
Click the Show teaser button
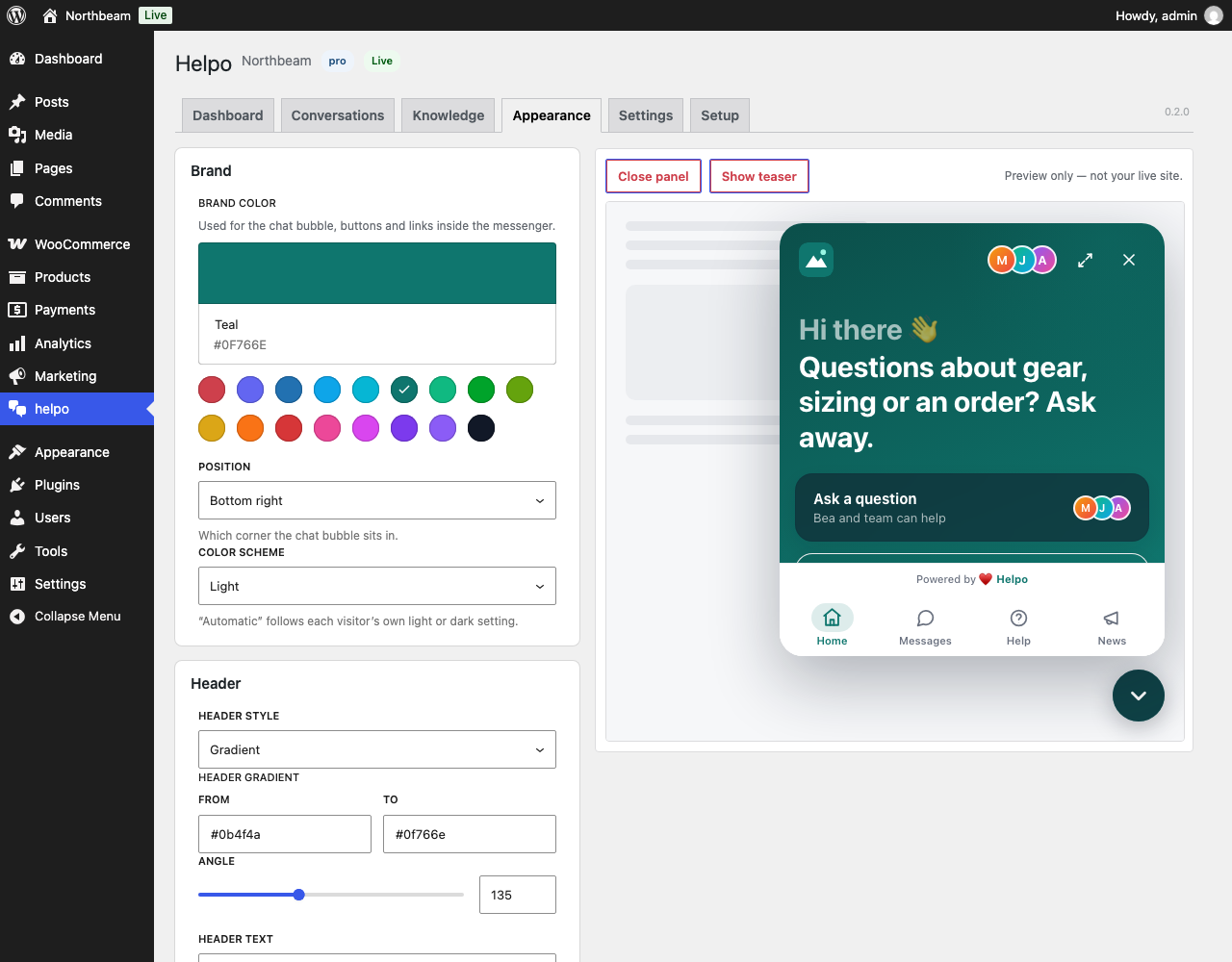[x=759, y=176]
